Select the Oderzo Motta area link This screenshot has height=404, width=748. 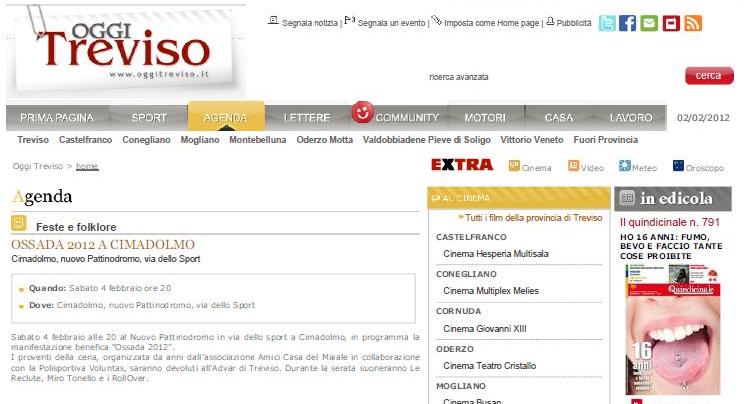tap(324, 140)
